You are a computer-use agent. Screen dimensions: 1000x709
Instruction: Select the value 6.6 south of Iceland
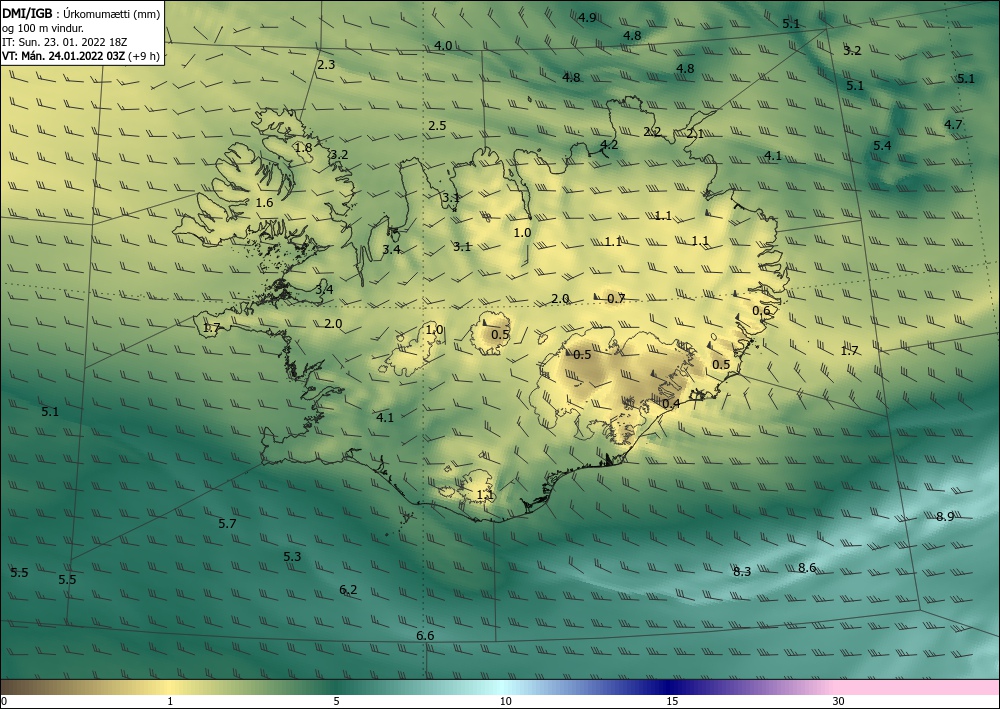[425, 636]
